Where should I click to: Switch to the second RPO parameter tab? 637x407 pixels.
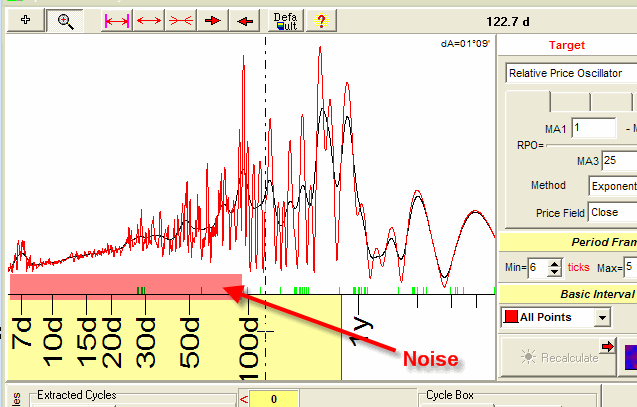coord(569,101)
